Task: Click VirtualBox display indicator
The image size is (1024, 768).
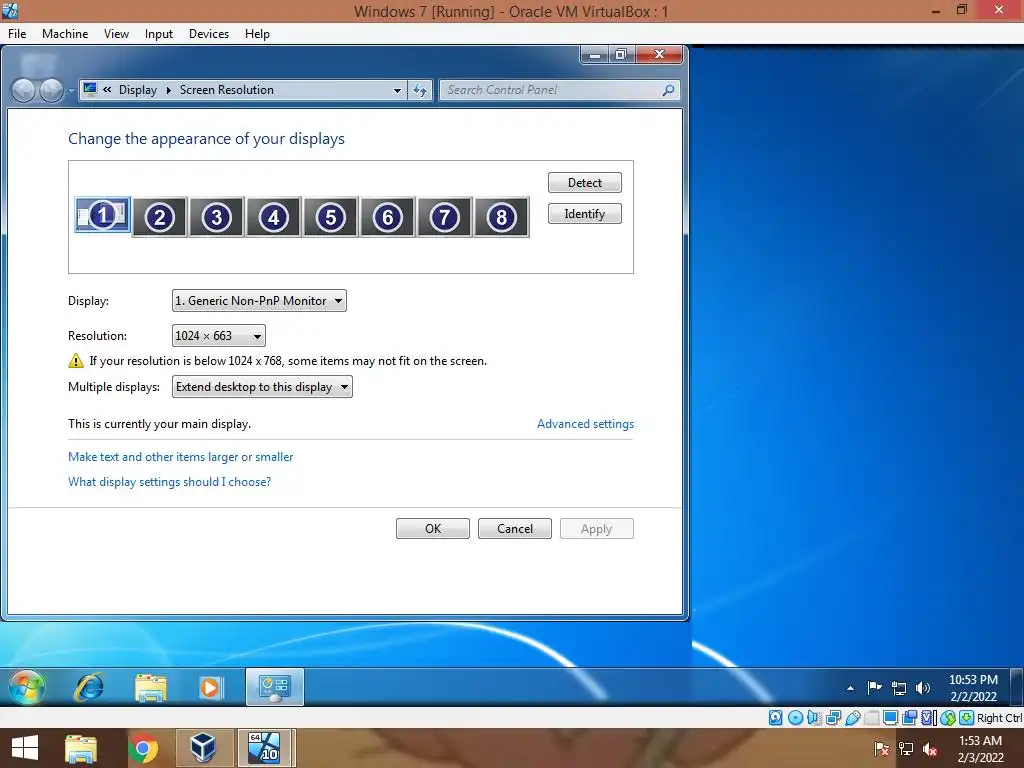Action: (x=890, y=718)
